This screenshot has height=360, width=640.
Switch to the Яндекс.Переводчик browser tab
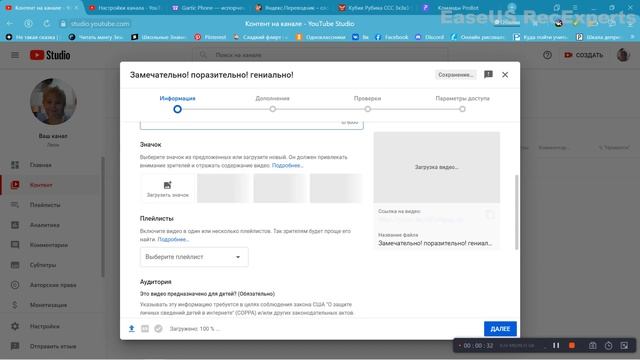(291, 8)
